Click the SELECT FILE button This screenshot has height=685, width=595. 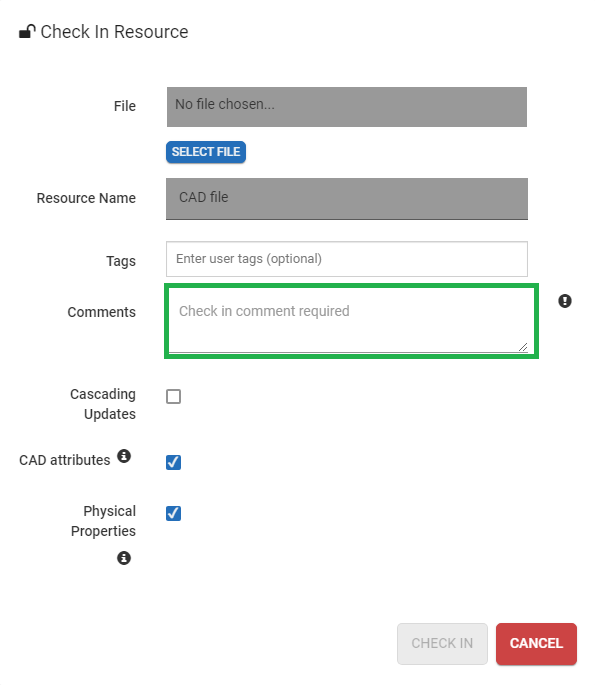pyautogui.click(x=206, y=152)
